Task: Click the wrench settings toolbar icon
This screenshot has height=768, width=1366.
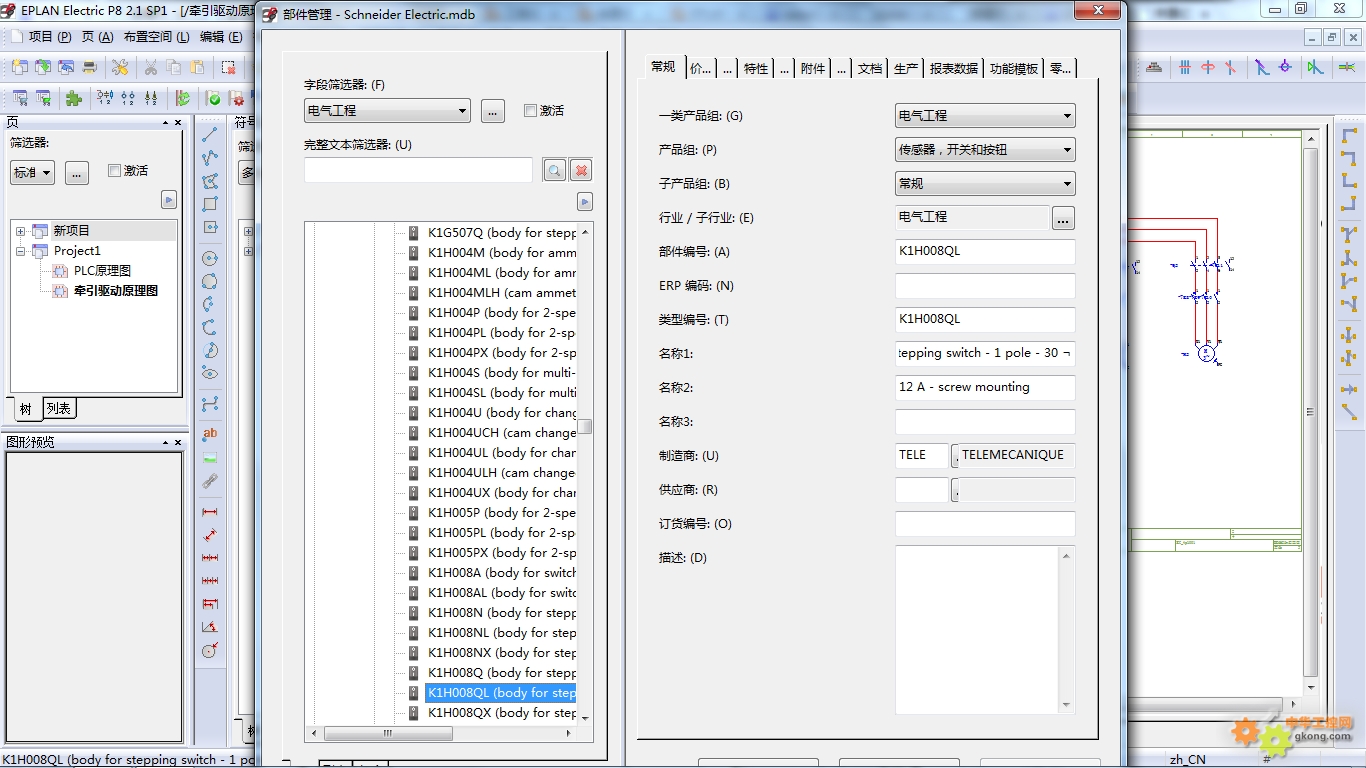Action: (120, 67)
